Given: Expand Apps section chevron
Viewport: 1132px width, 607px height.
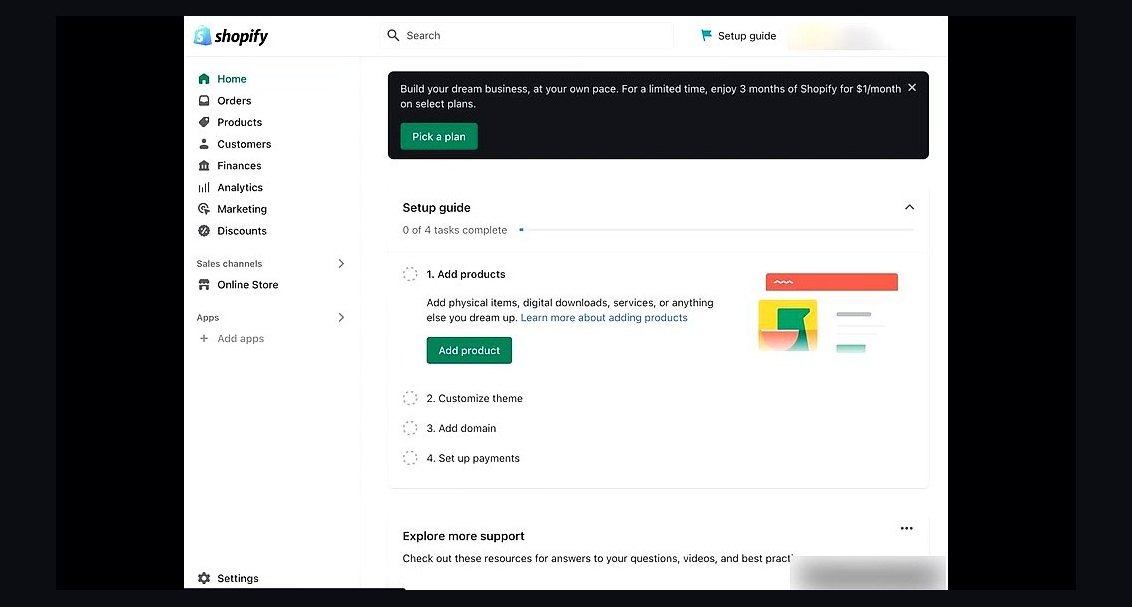Looking at the screenshot, I should pos(341,318).
